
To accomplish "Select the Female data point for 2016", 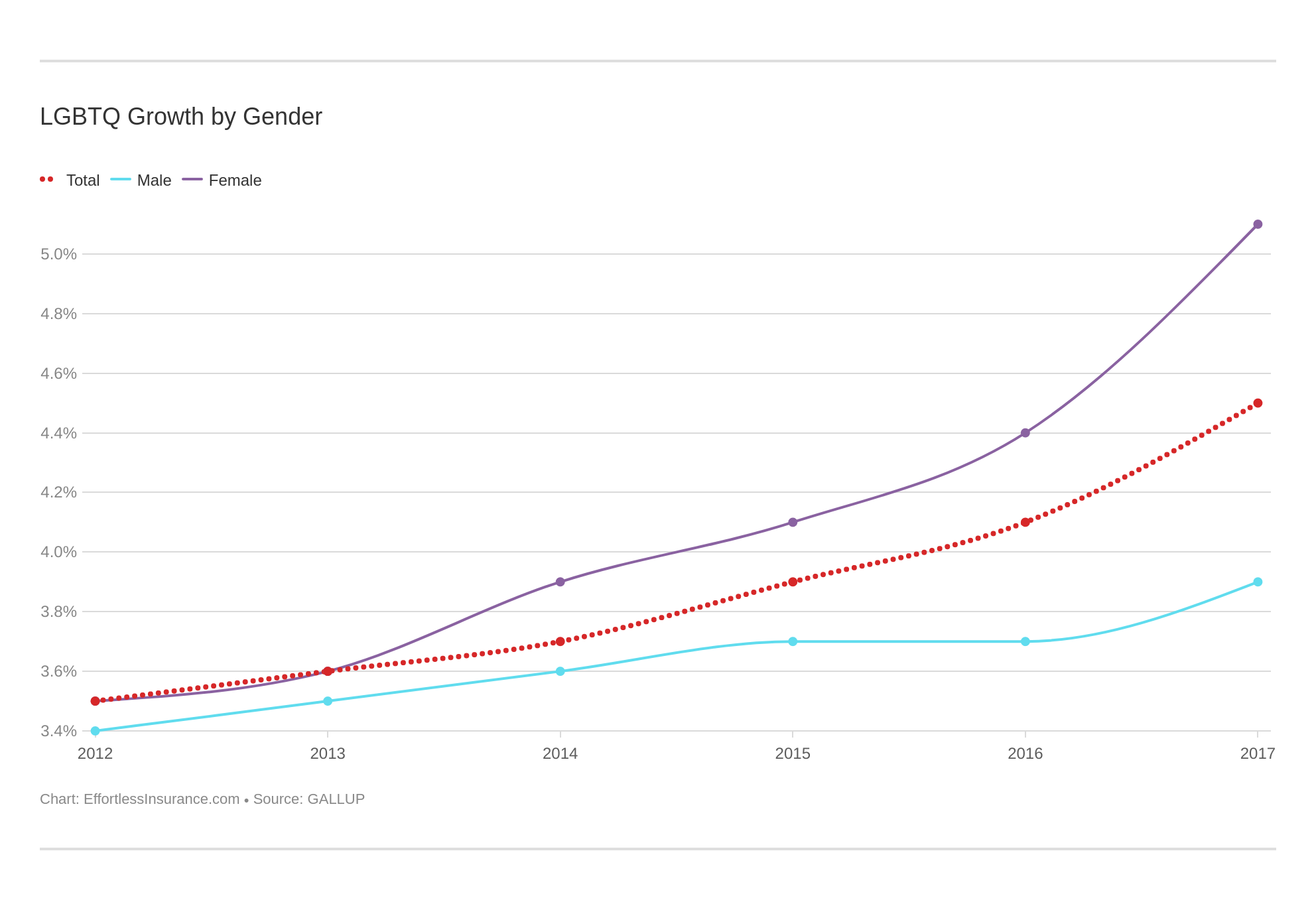I will (x=1025, y=433).
